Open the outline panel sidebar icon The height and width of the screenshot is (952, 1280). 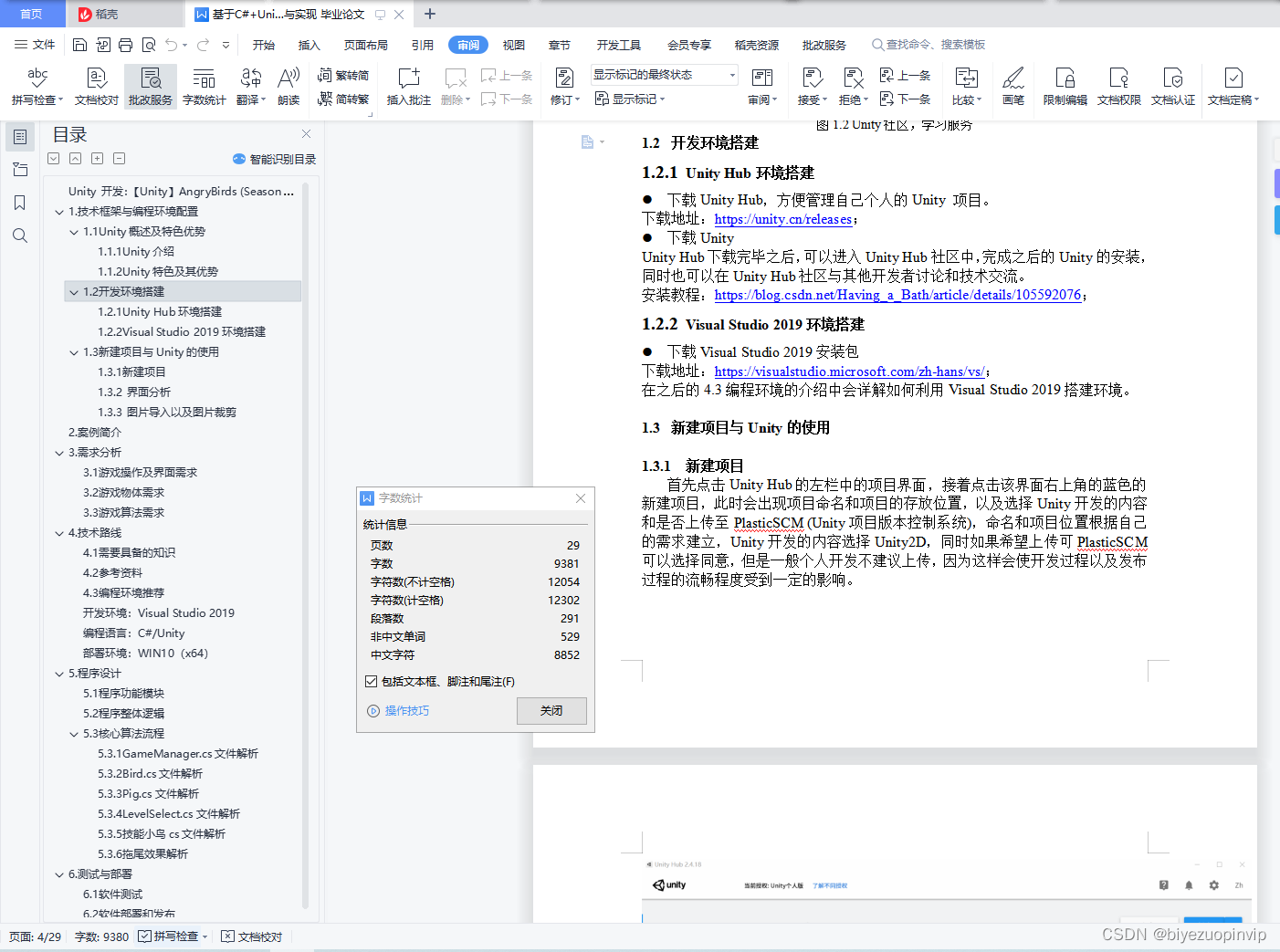(x=20, y=137)
